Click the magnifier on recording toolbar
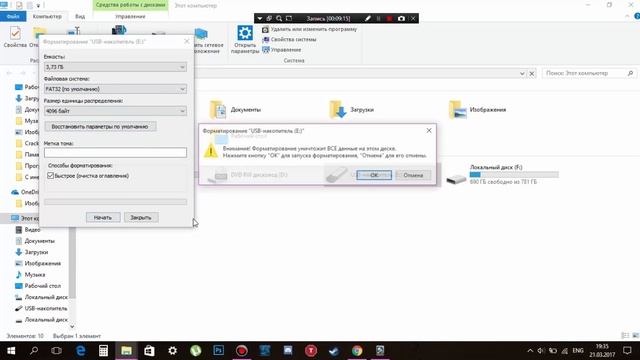This screenshot has height=360, width=640. coord(279,18)
